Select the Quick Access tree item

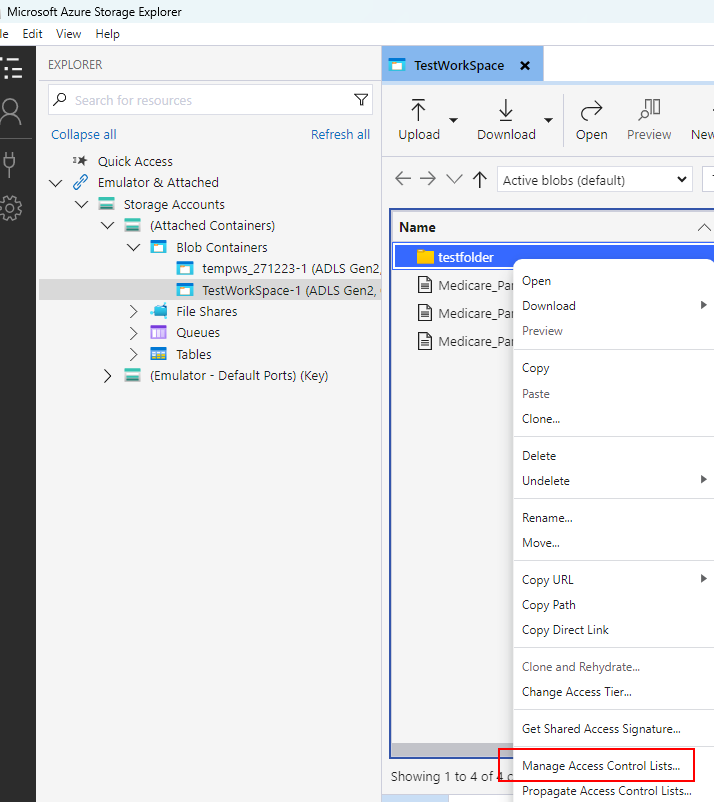(x=135, y=161)
